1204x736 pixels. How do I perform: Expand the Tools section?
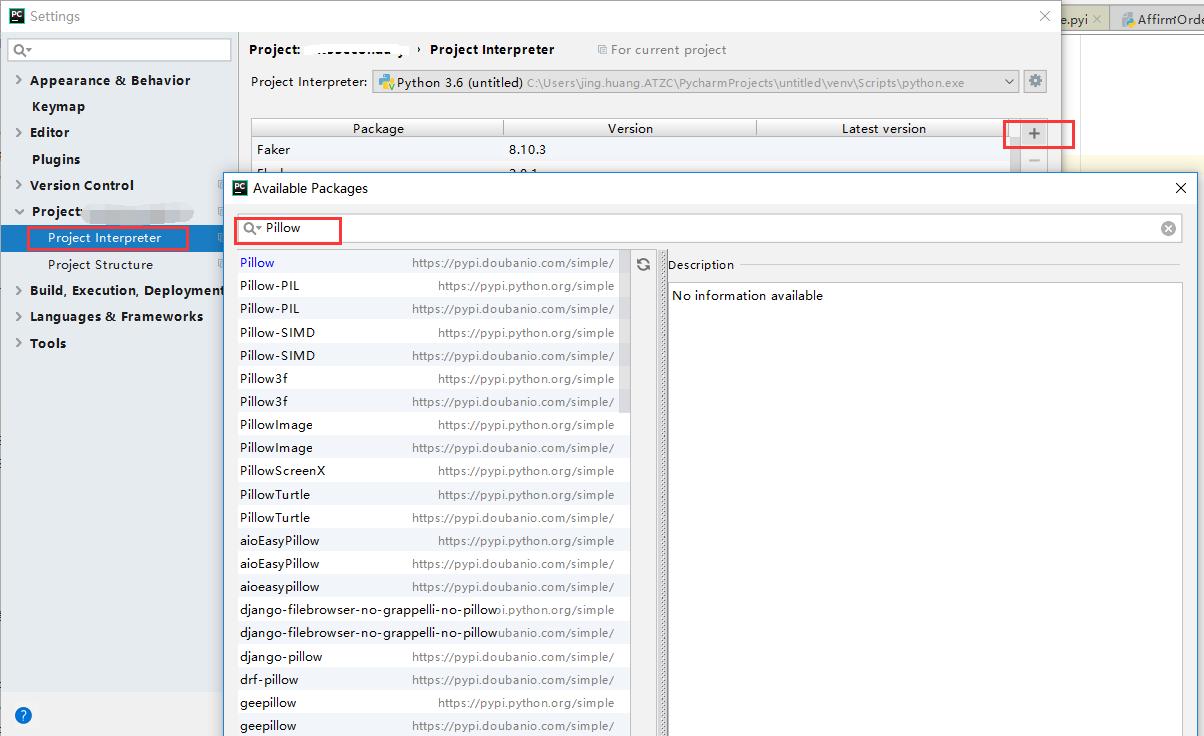19,343
